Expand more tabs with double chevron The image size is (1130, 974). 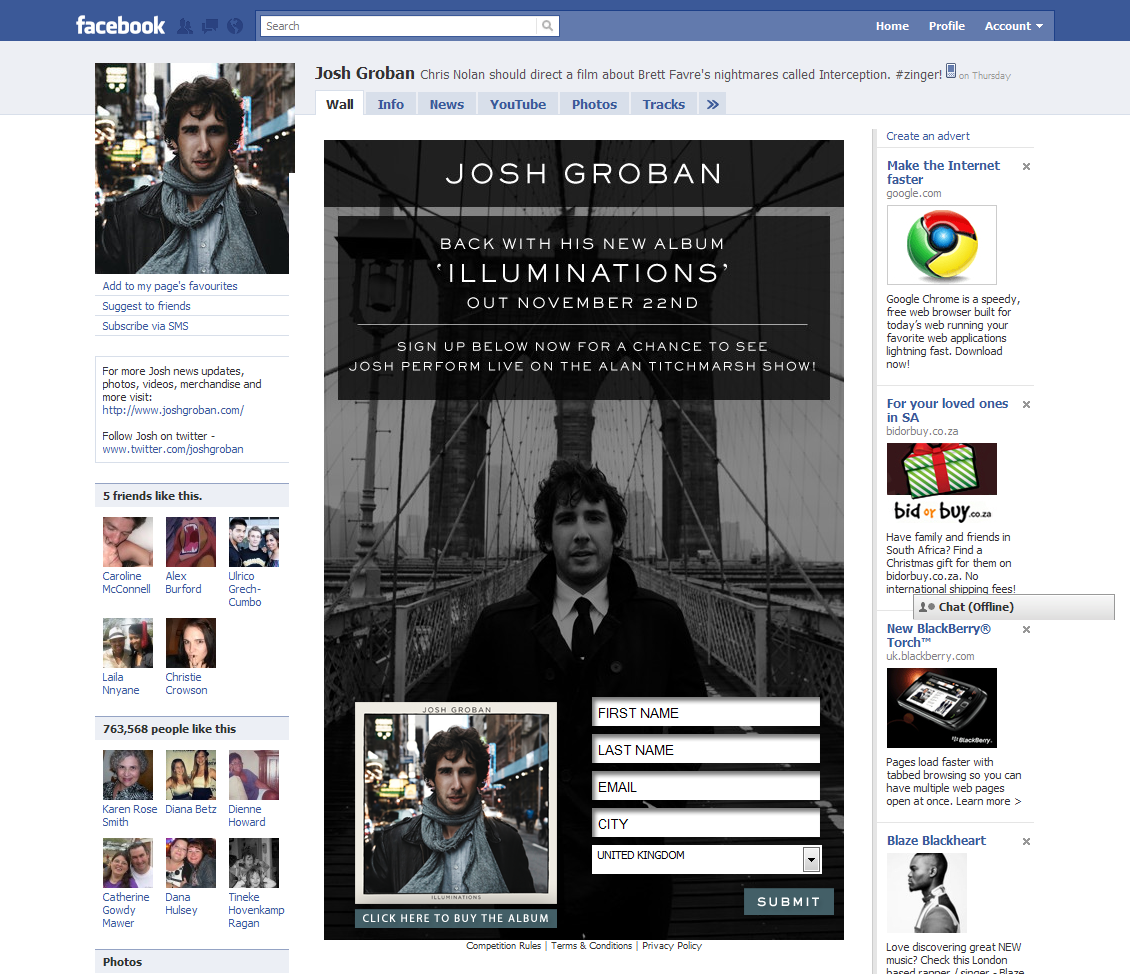point(712,104)
